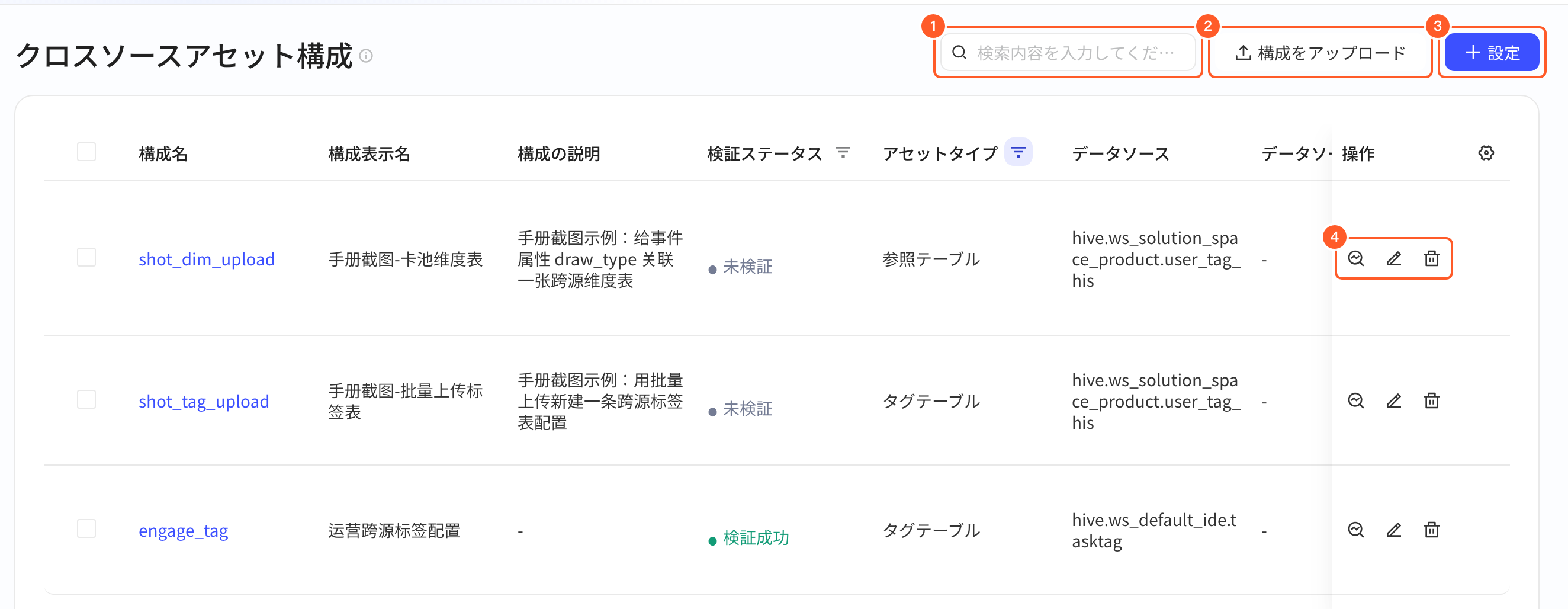1568x609 pixels.
Task: Edit the shot_tag_upload configuration
Action: pyautogui.click(x=1394, y=400)
